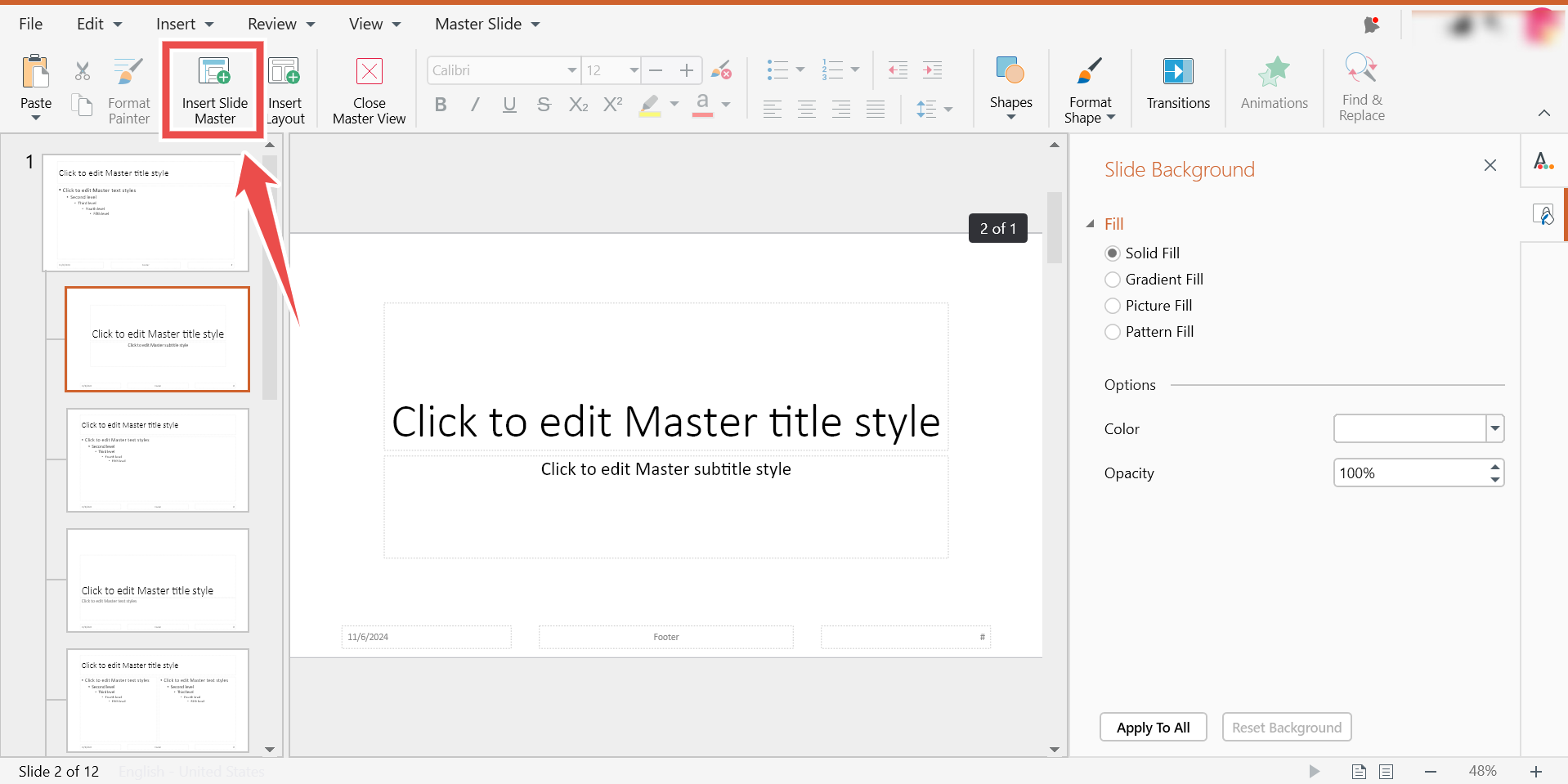The width and height of the screenshot is (1568, 784).
Task: Select the Format Painter tool
Action: [x=129, y=90]
